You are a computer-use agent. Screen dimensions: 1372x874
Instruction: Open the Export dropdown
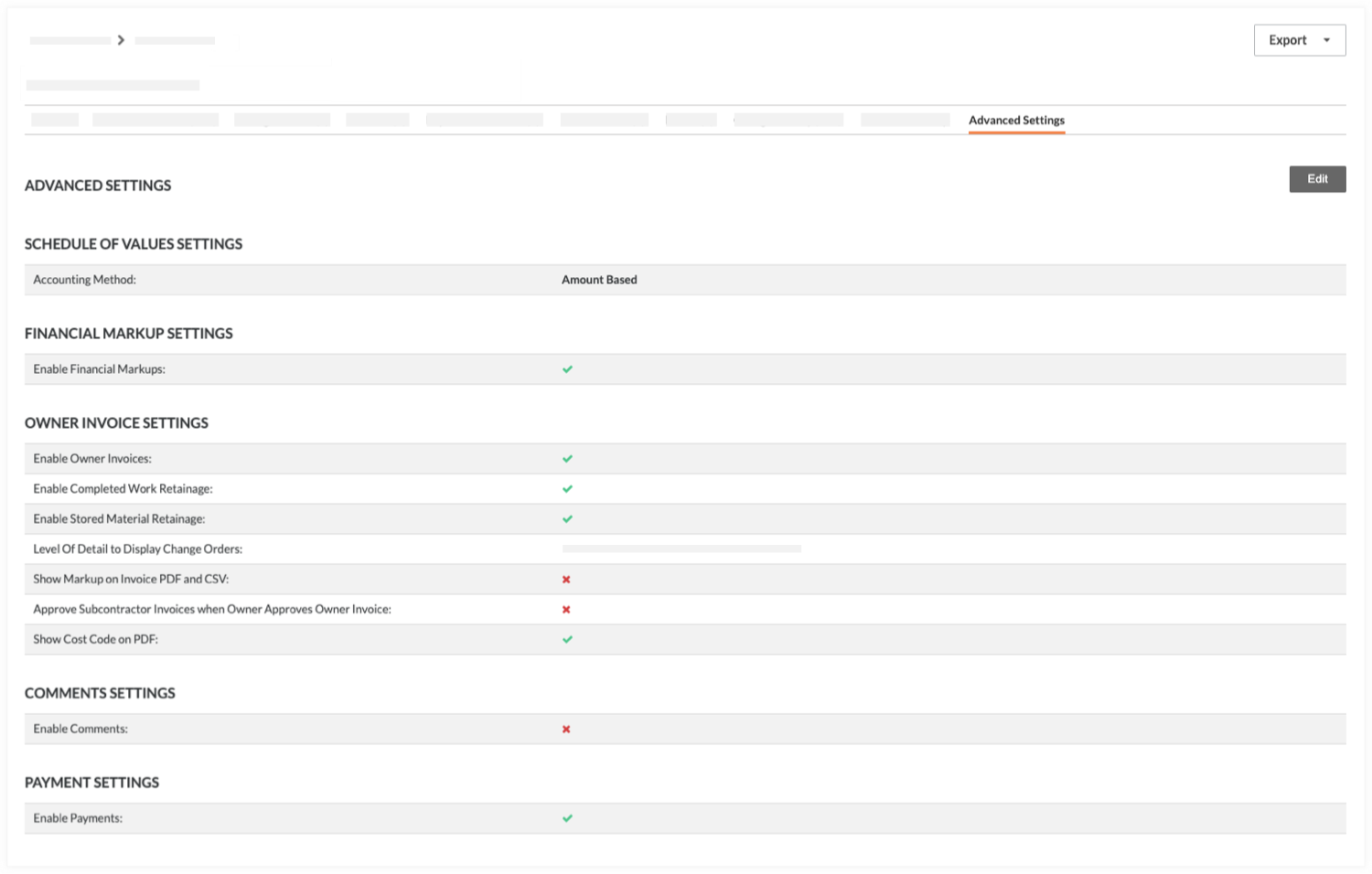click(x=1299, y=40)
